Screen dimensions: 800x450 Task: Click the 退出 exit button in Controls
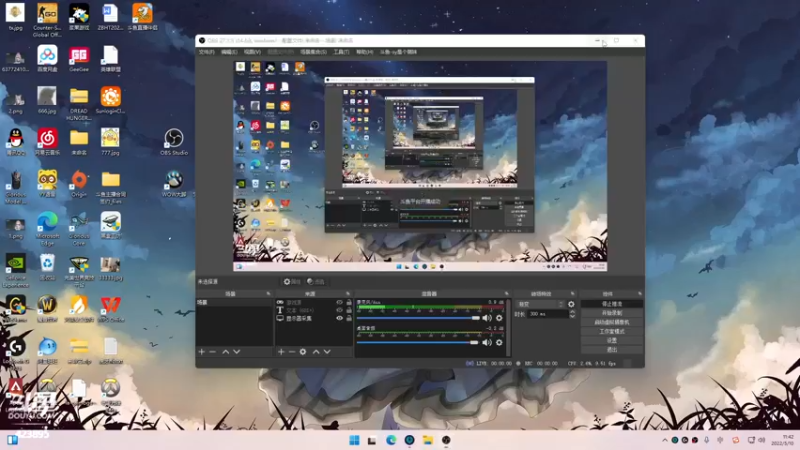click(612, 349)
